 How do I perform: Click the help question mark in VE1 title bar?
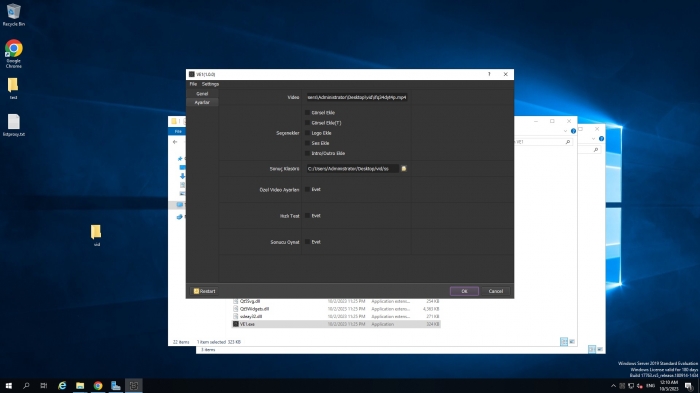point(489,74)
